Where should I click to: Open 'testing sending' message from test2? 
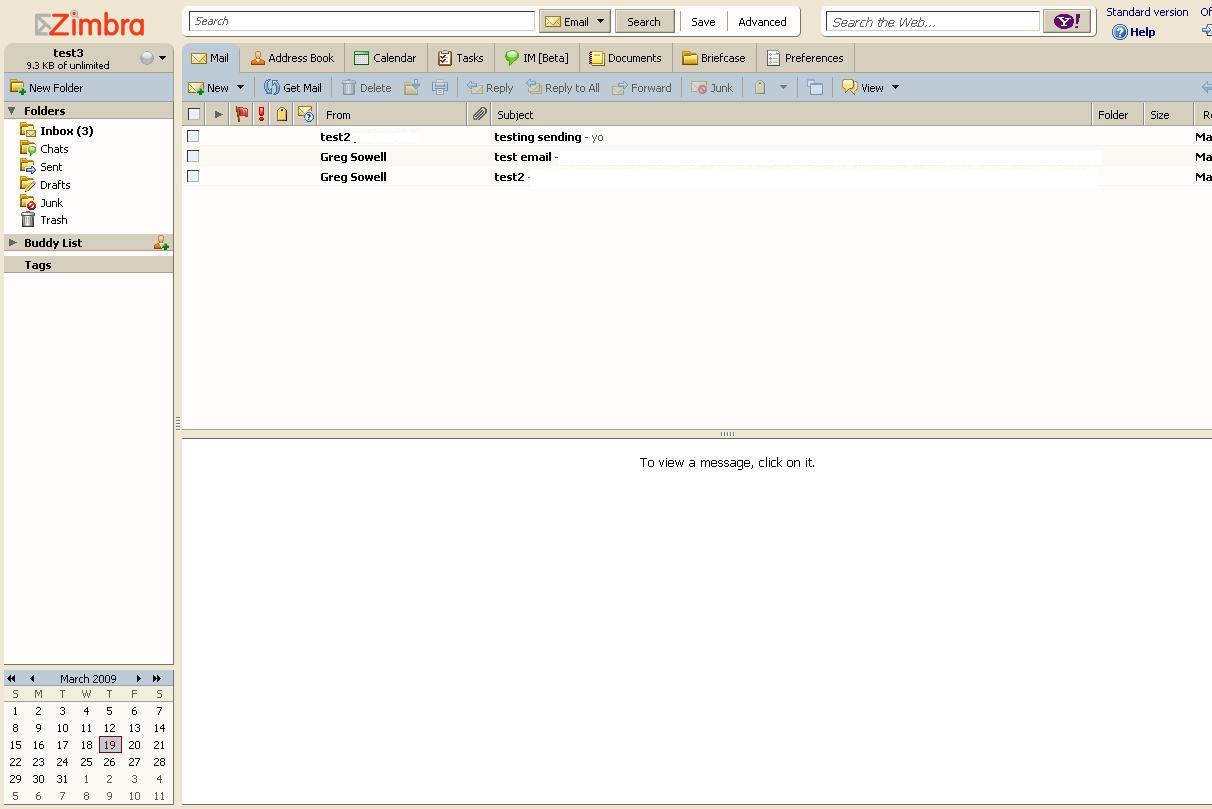(x=697, y=136)
